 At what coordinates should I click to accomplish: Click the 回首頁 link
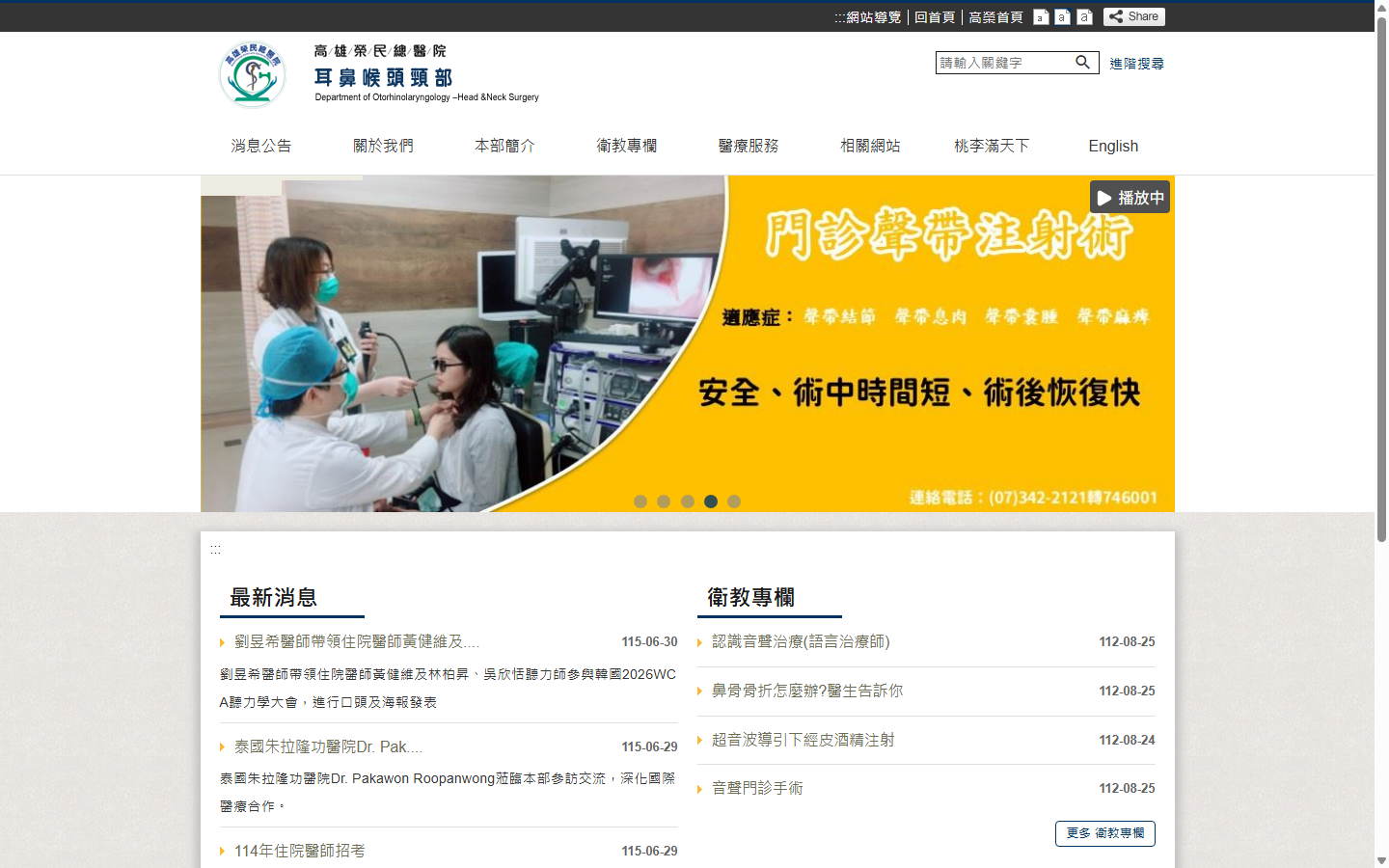[935, 17]
